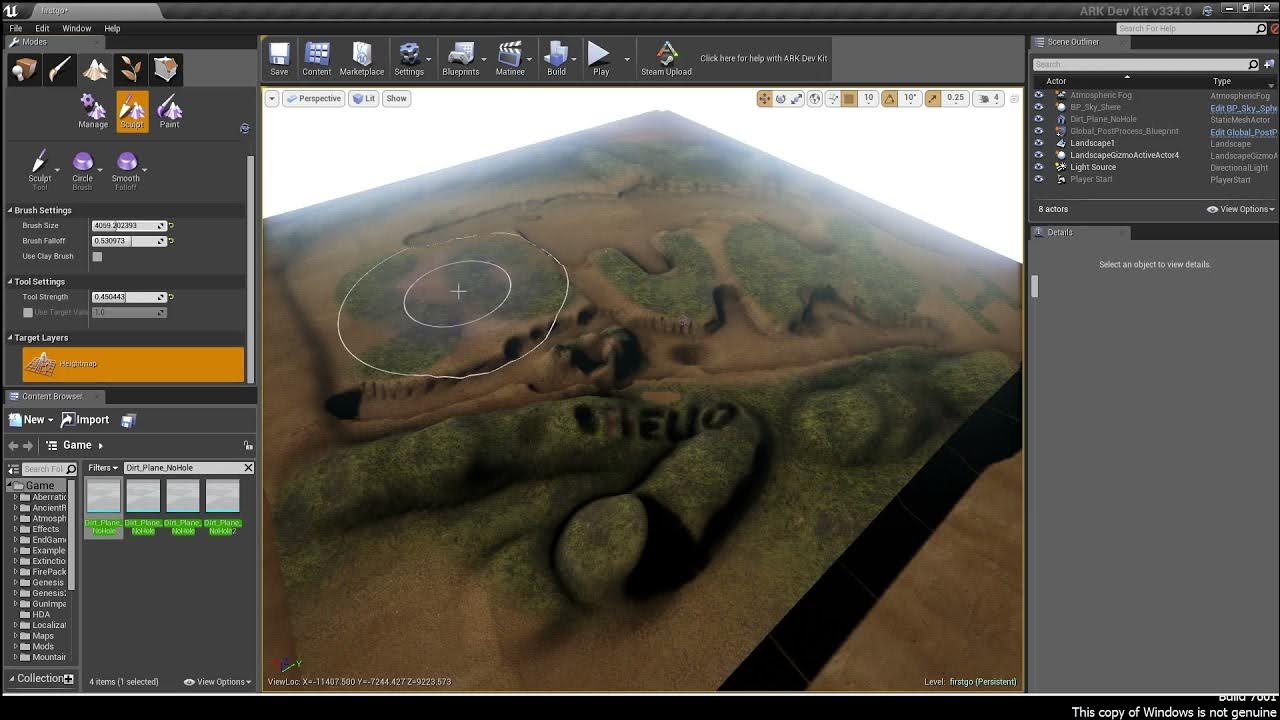Open the Matinee toolbar icon
The height and width of the screenshot is (720, 1280).
510,58
